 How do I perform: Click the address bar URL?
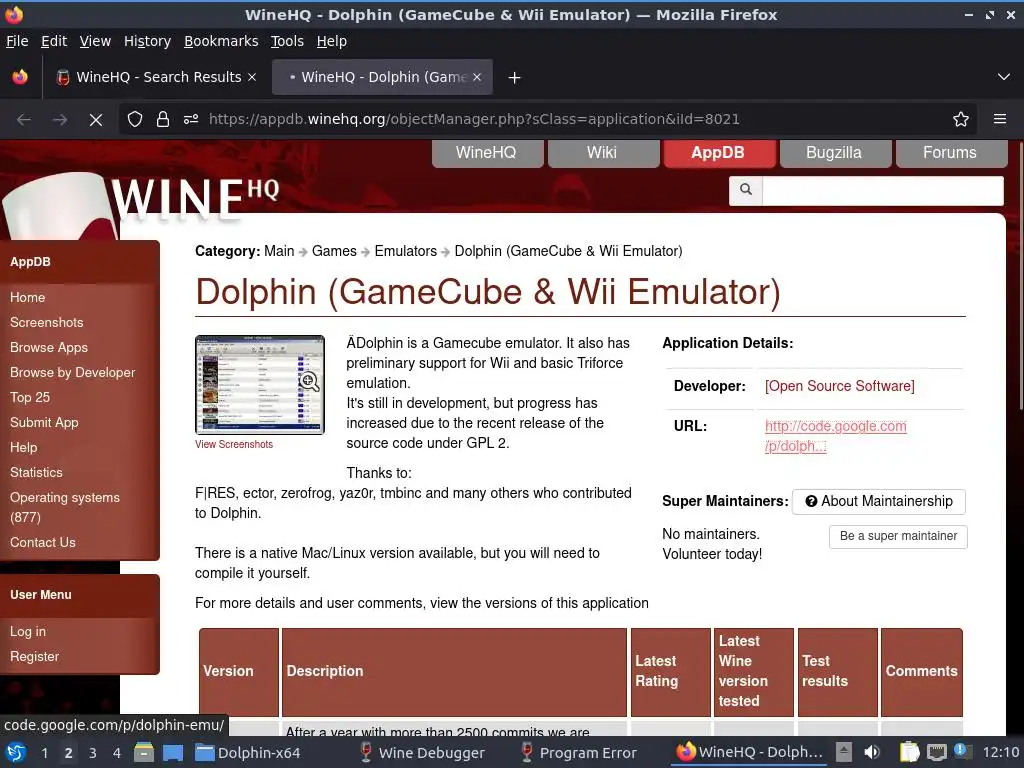click(x=473, y=120)
